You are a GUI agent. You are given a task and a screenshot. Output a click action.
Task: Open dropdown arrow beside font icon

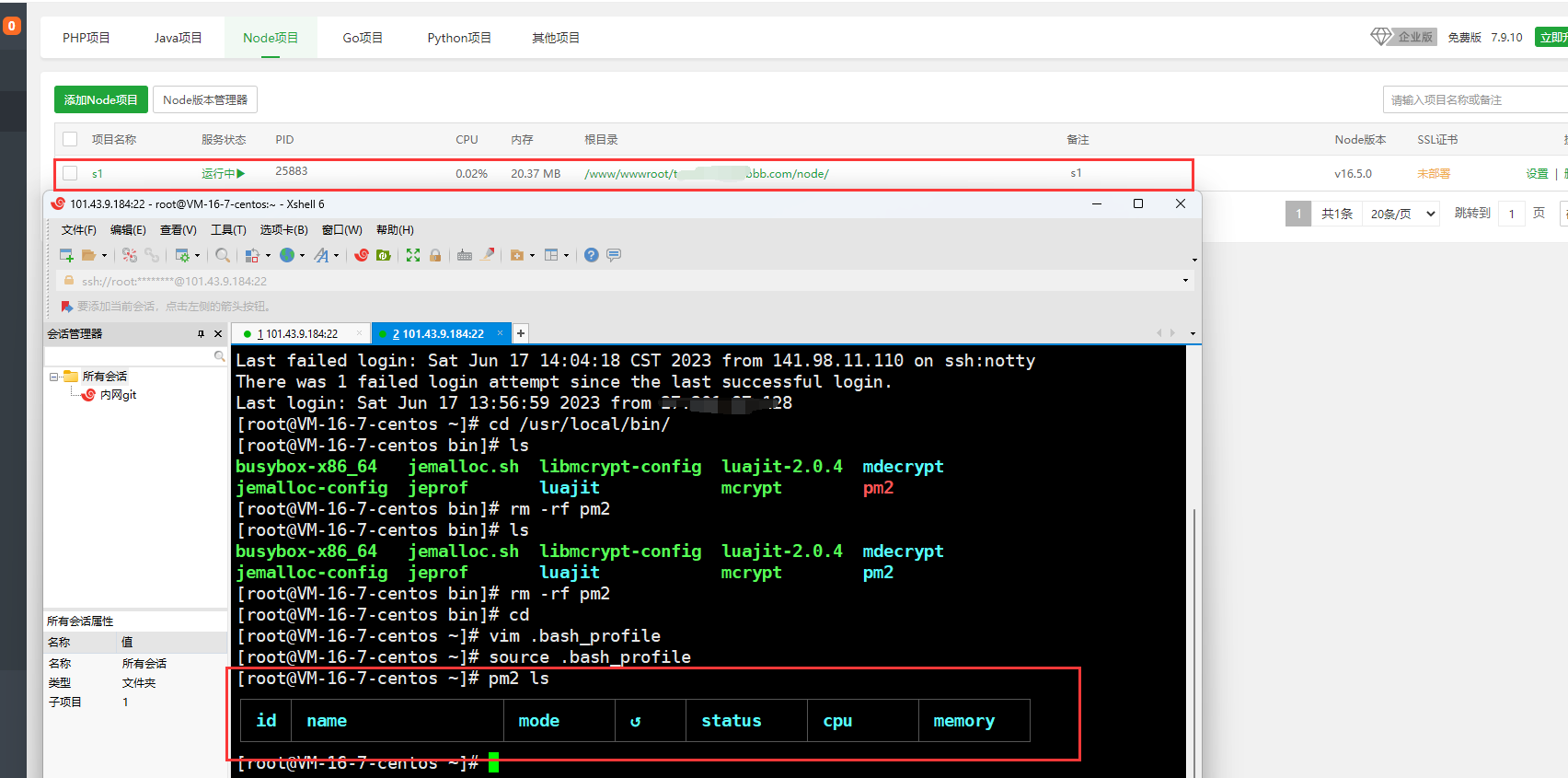pyautogui.click(x=336, y=256)
